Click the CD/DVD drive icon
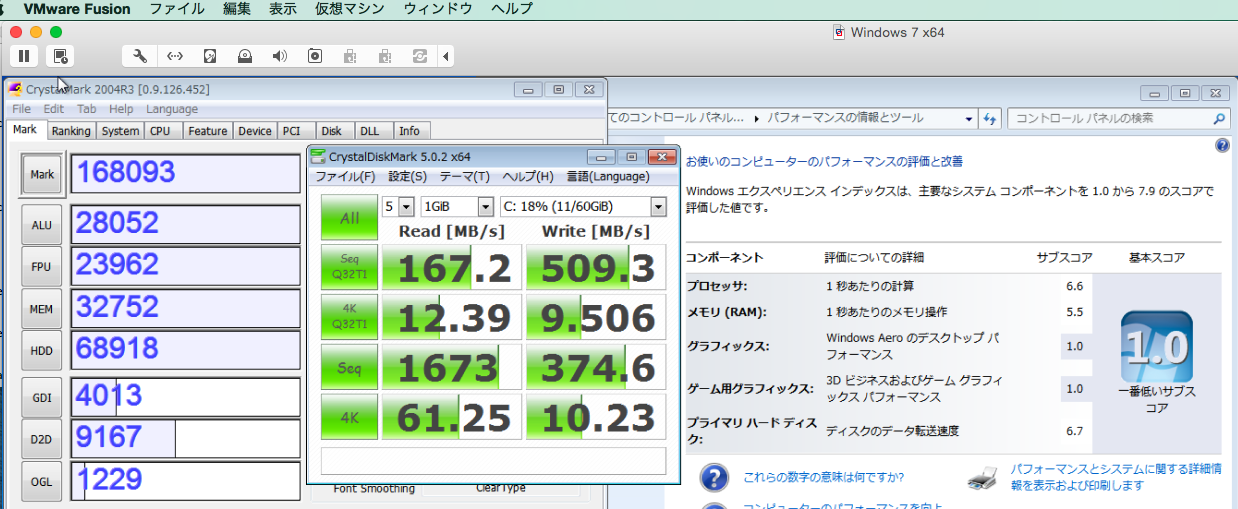This screenshot has width=1238, height=509. (x=245, y=56)
